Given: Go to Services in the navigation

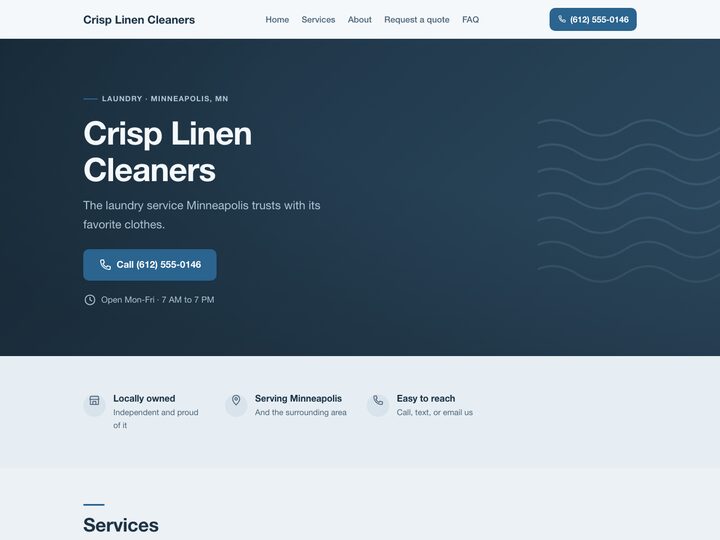Looking at the screenshot, I should (x=318, y=20).
